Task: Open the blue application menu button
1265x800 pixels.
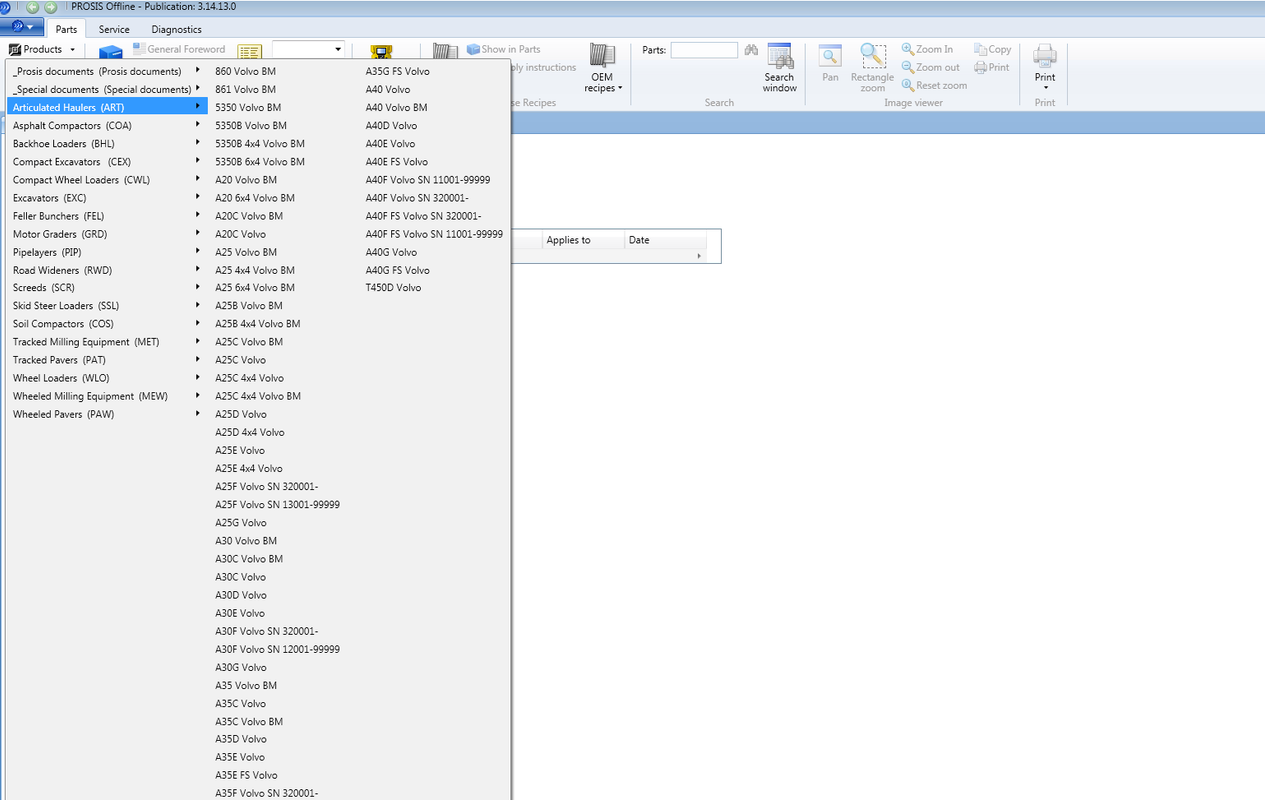Action: (22, 27)
